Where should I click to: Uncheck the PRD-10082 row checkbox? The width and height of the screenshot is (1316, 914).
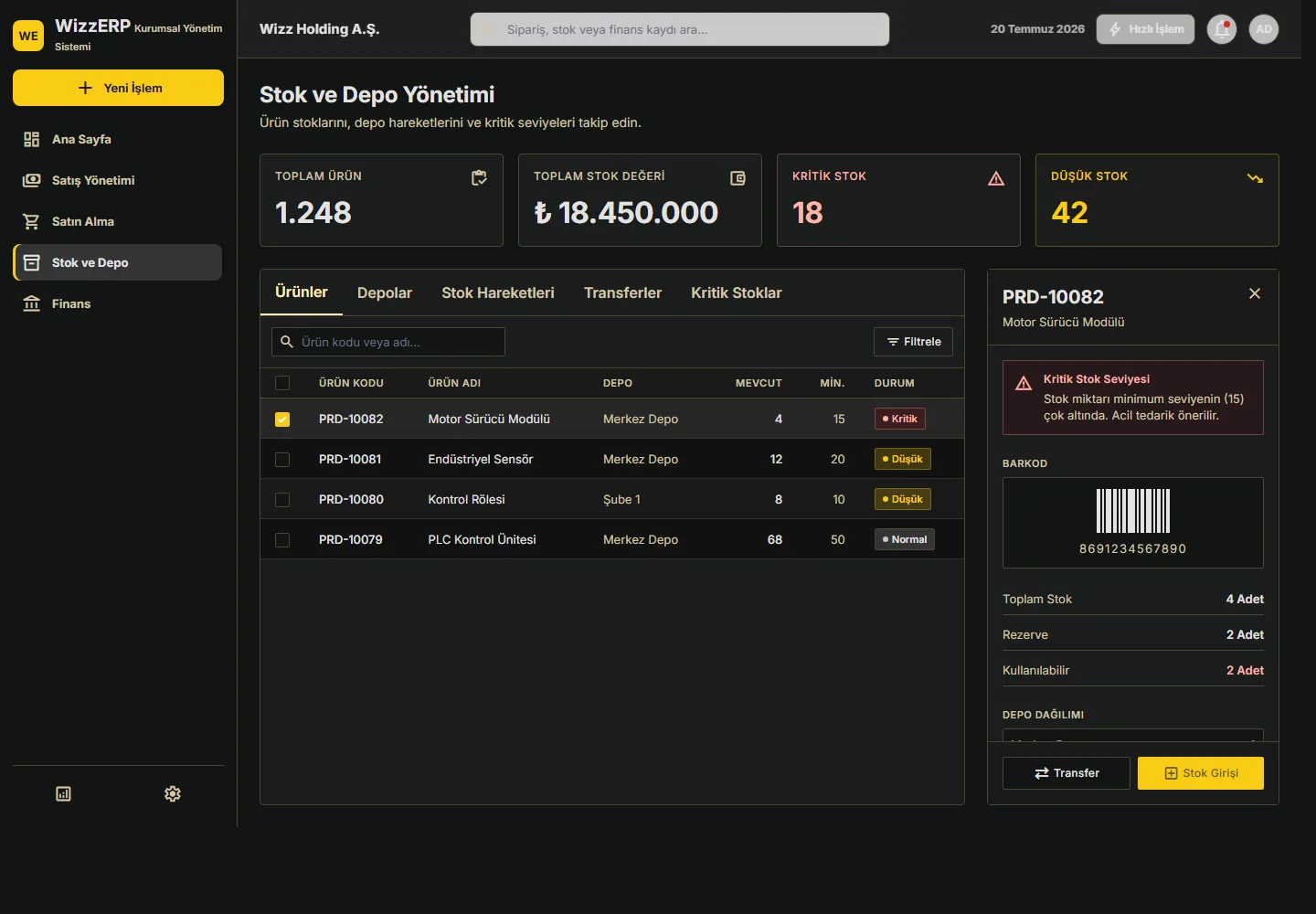[282, 420]
